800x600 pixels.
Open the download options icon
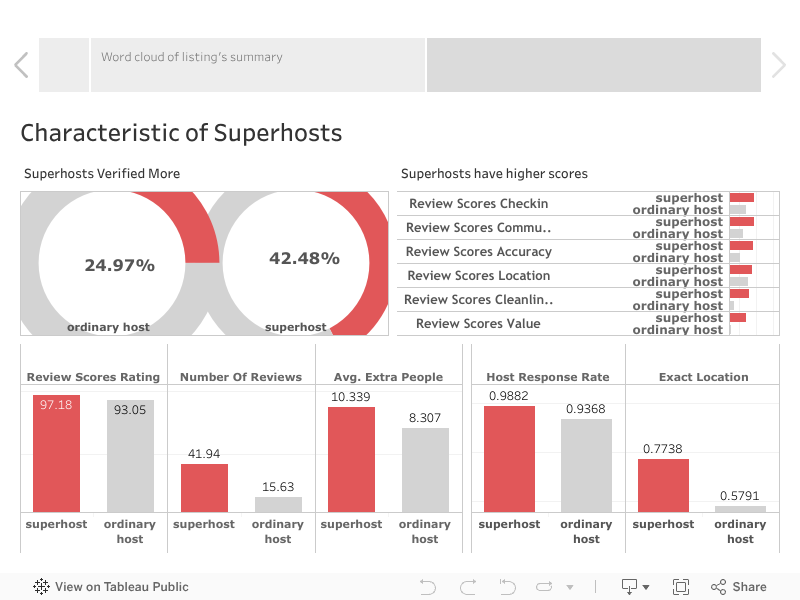(x=630, y=587)
